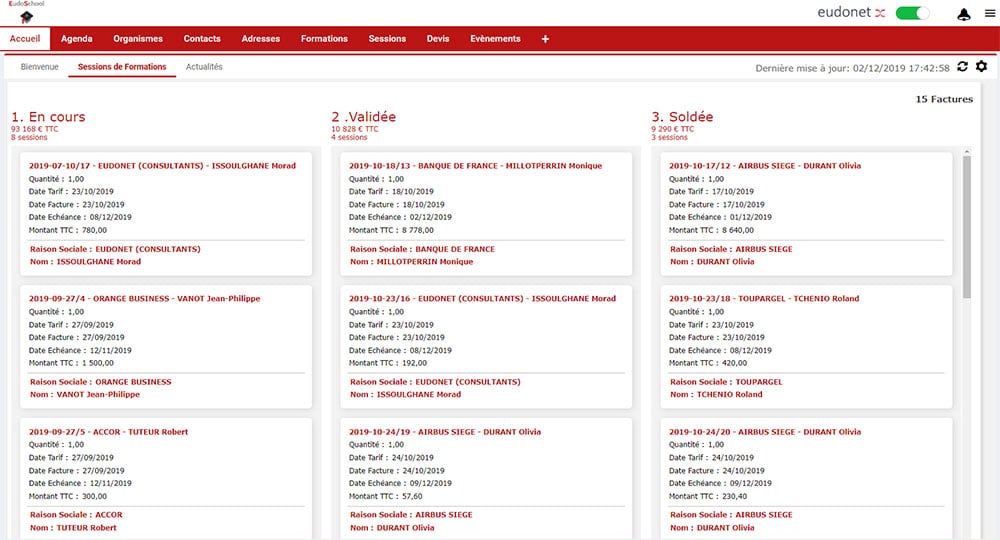
Task: Click Montant TTC 780,00
Action: 68,230
